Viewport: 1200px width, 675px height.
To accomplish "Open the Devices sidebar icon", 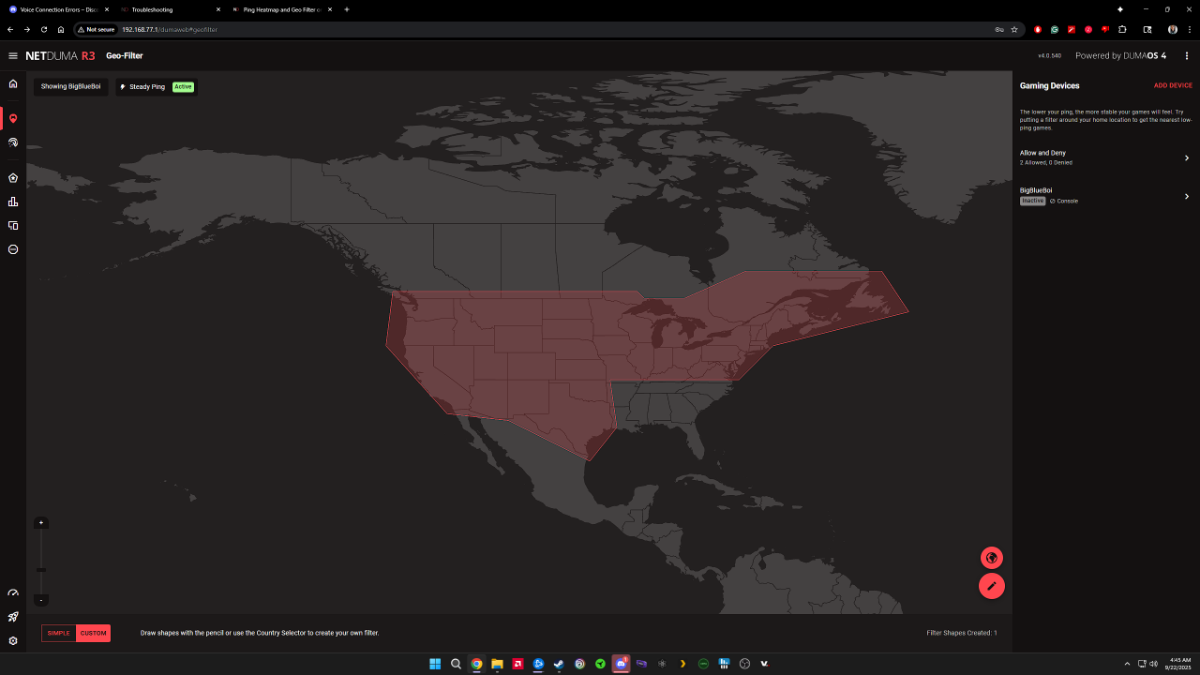I will (x=13, y=226).
